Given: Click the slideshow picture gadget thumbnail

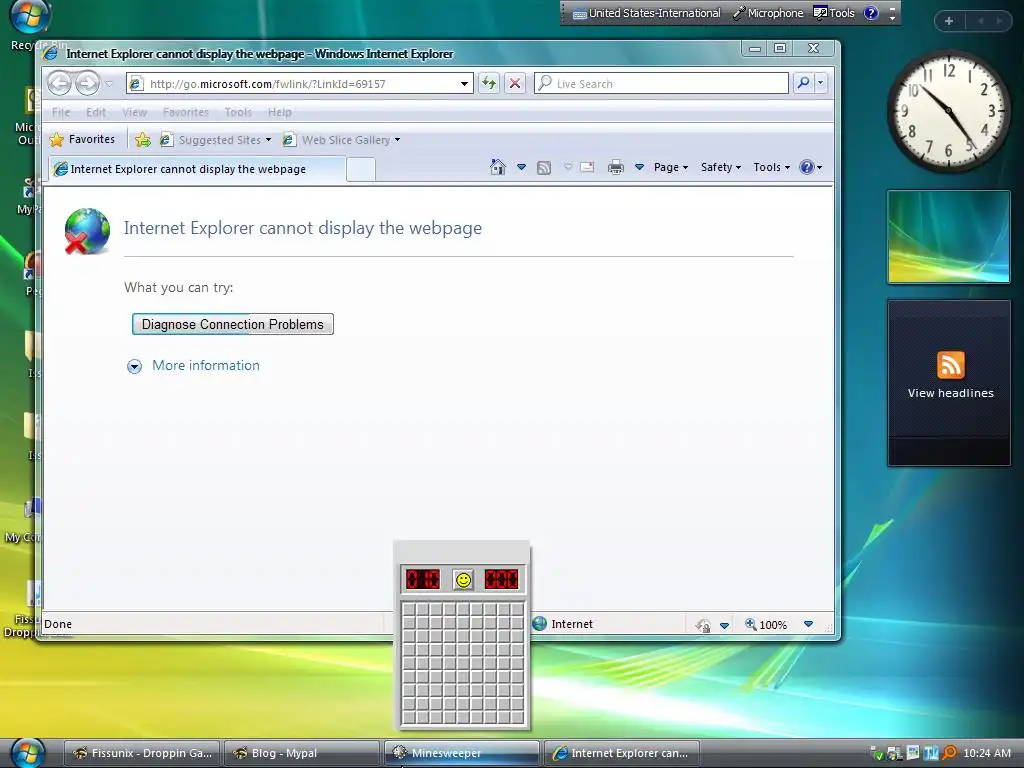Looking at the screenshot, I should point(948,237).
